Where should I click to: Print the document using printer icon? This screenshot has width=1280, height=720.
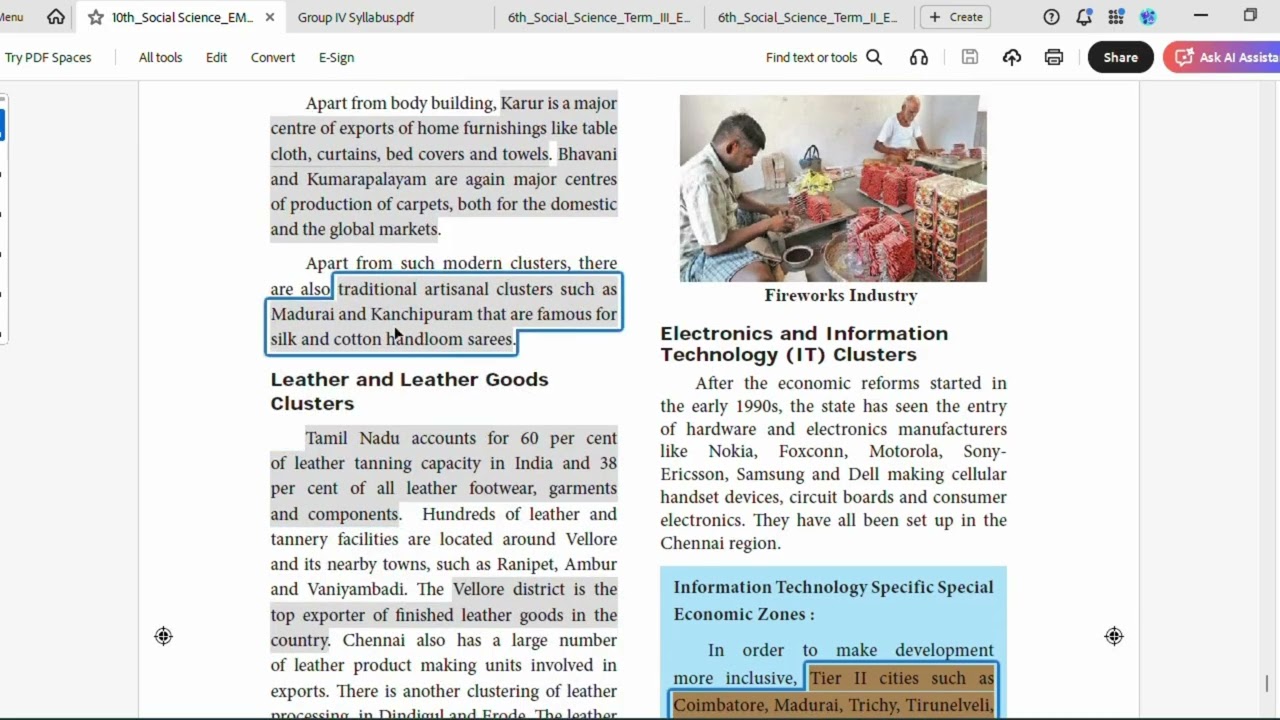1054,57
